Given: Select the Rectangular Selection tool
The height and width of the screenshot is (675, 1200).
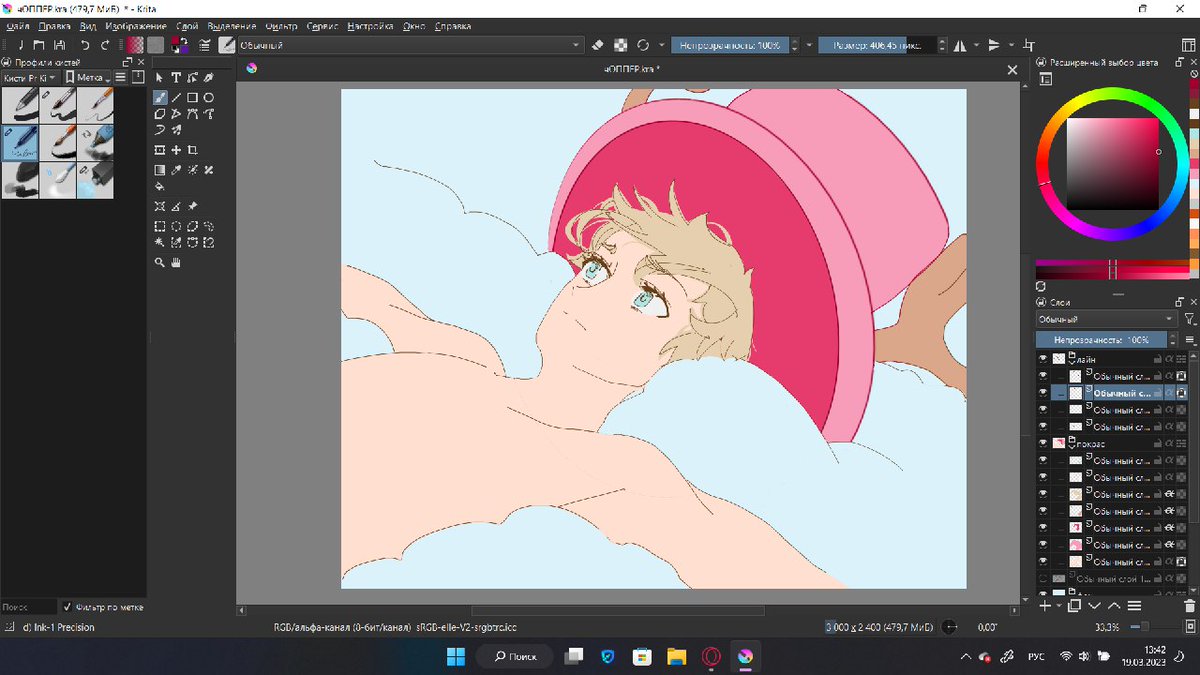Looking at the screenshot, I should point(159,226).
